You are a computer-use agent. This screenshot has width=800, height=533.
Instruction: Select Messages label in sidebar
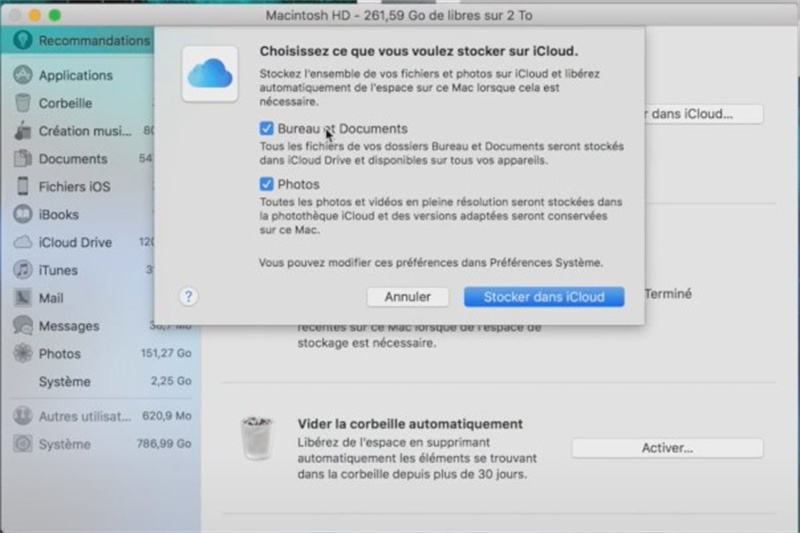pyautogui.click(x=69, y=326)
